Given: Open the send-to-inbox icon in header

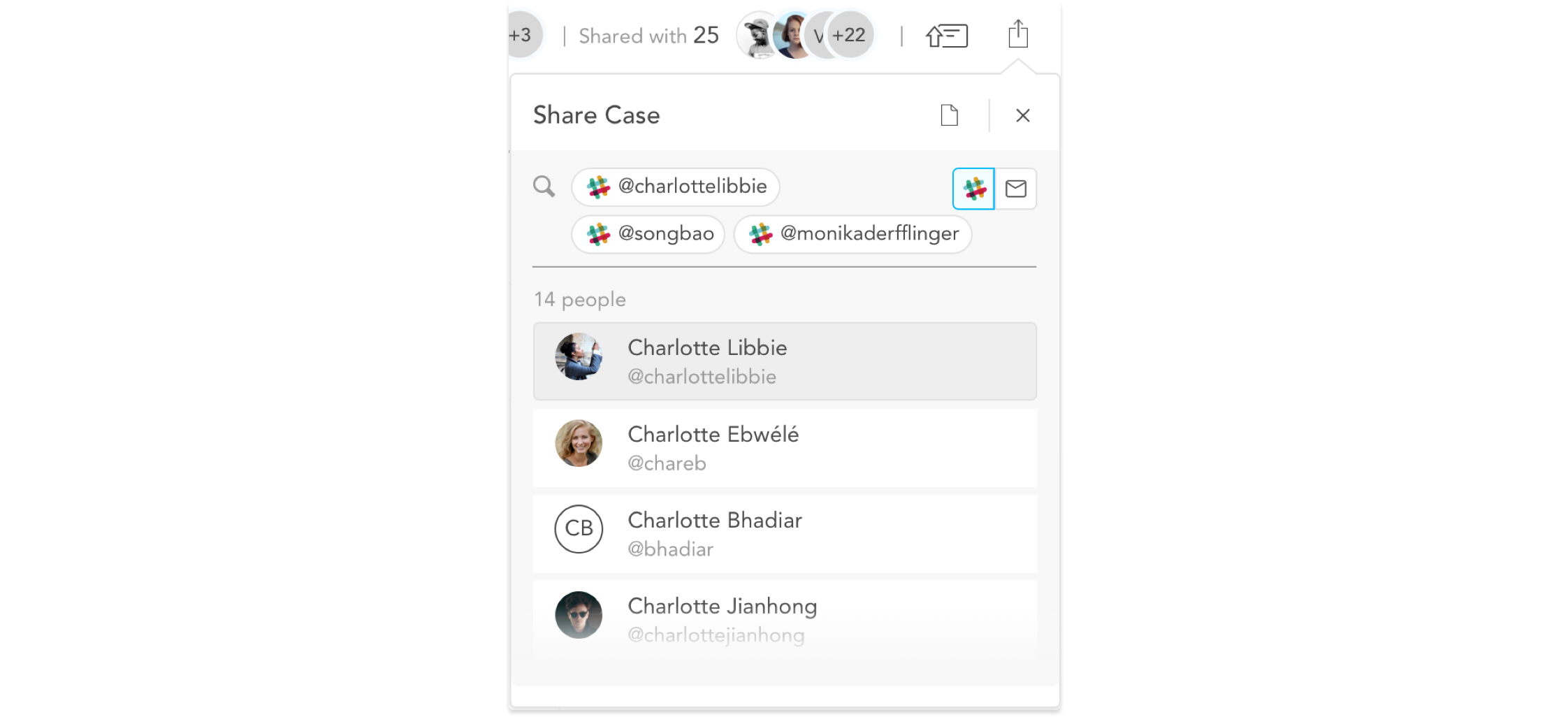Looking at the screenshot, I should [947, 36].
